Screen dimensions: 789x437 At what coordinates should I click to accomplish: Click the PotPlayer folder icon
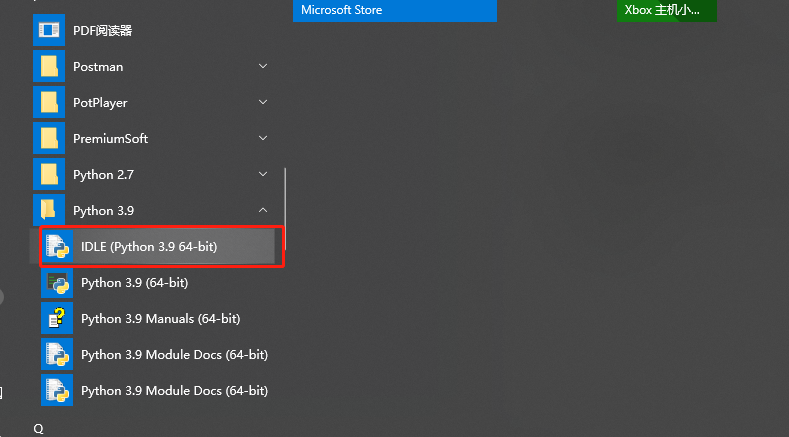[x=49, y=102]
